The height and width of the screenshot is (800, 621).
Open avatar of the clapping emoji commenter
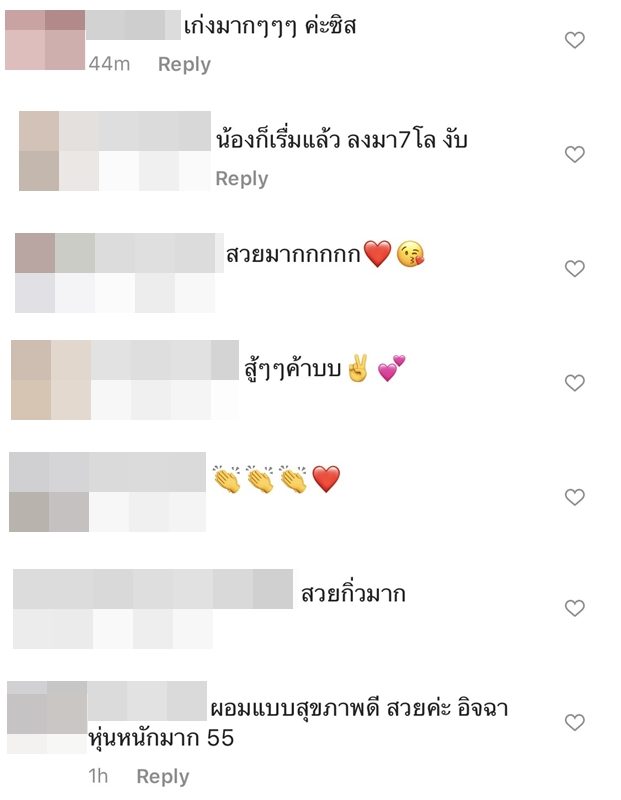[49, 492]
